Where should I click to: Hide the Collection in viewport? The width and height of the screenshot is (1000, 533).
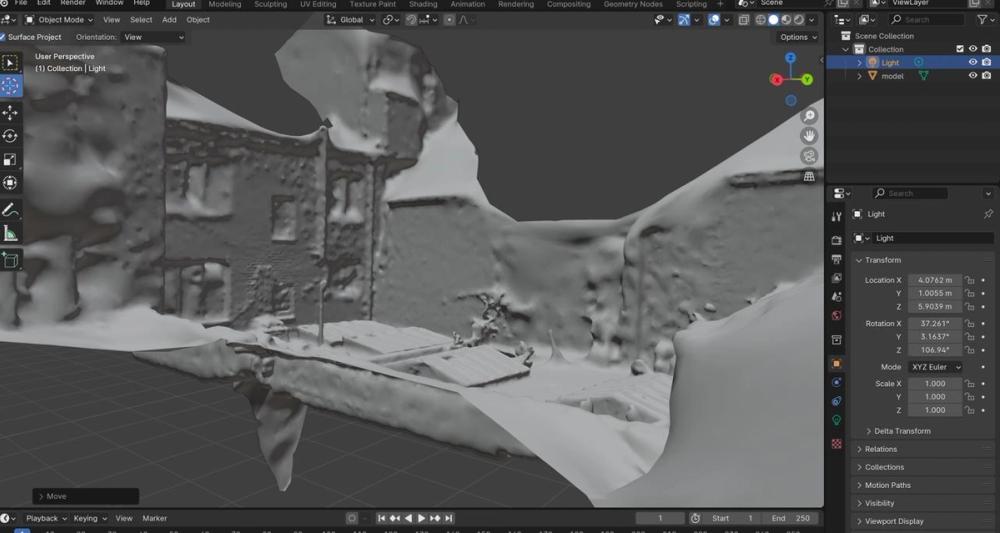point(973,49)
